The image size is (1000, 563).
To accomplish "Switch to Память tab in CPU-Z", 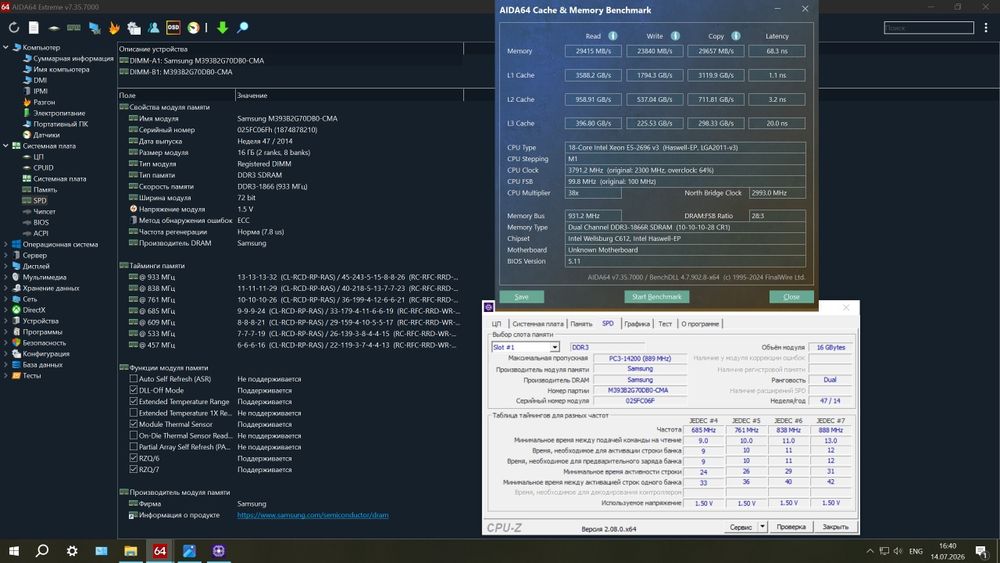I will [581, 324].
